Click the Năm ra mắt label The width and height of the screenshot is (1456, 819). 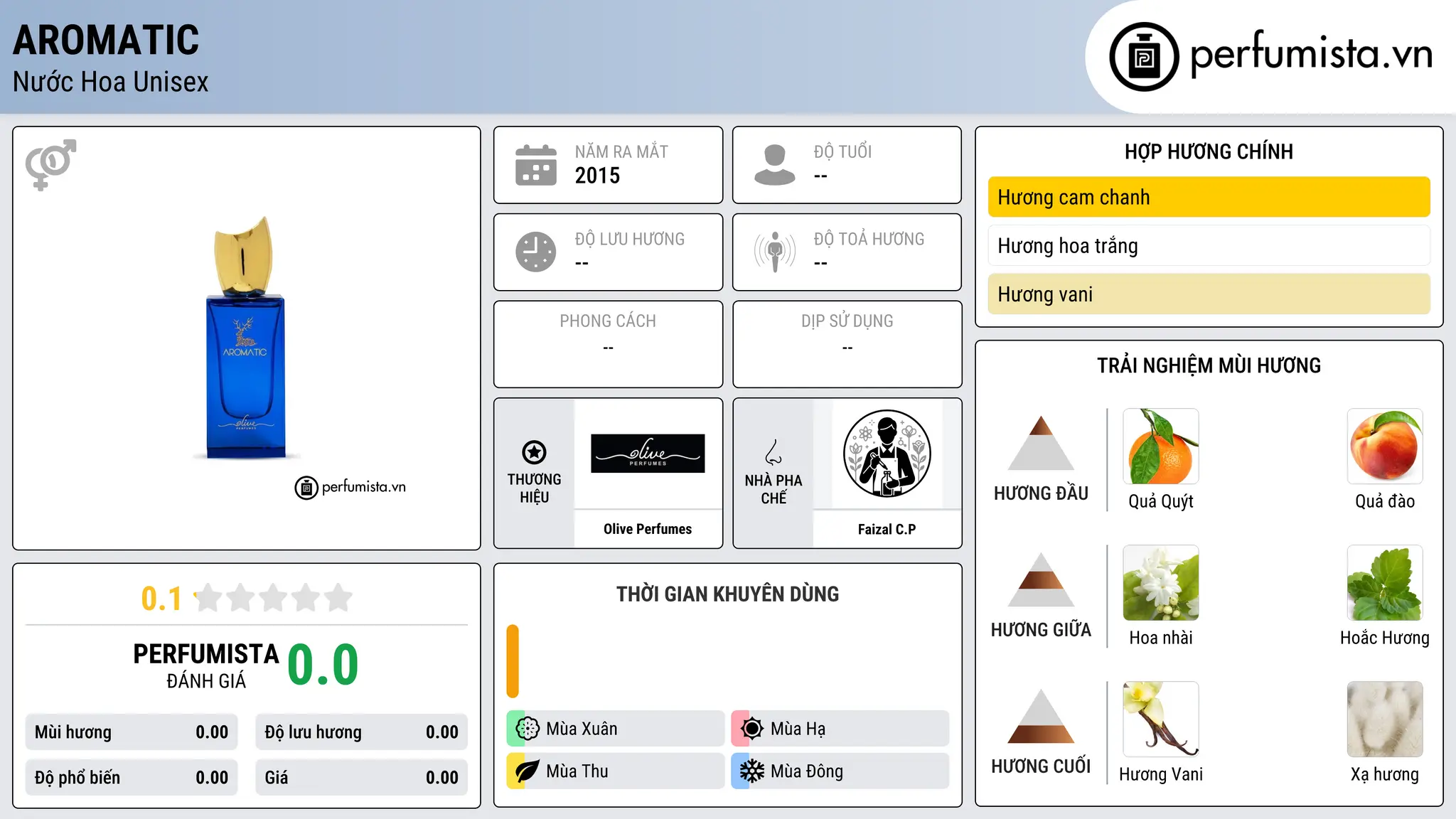click(621, 151)
